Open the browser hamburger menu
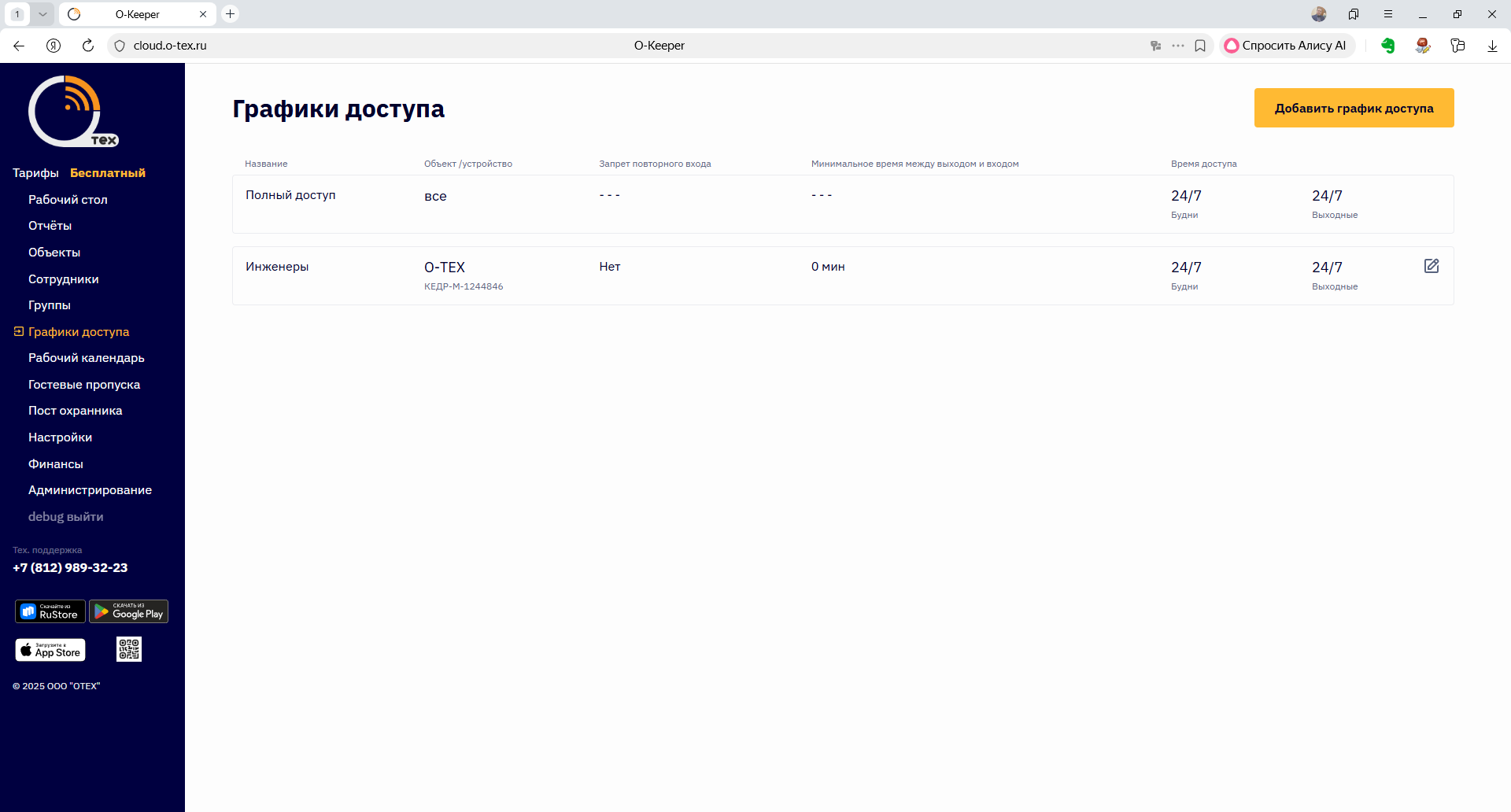Screen dimensions: 1511x812 point(1388,14)
